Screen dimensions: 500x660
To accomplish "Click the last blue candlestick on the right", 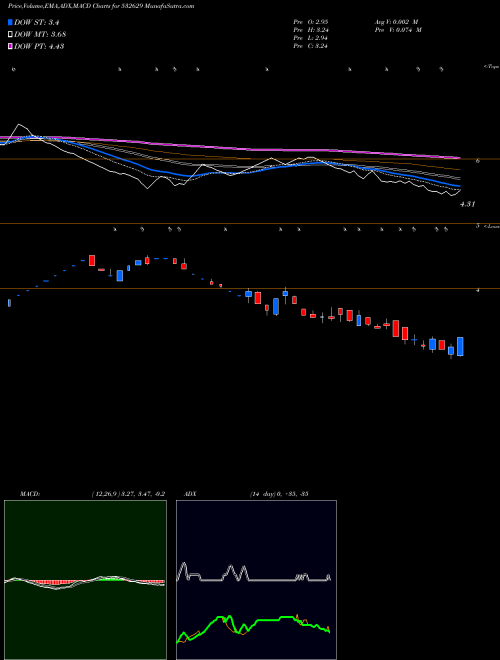I will pos(460,347).
